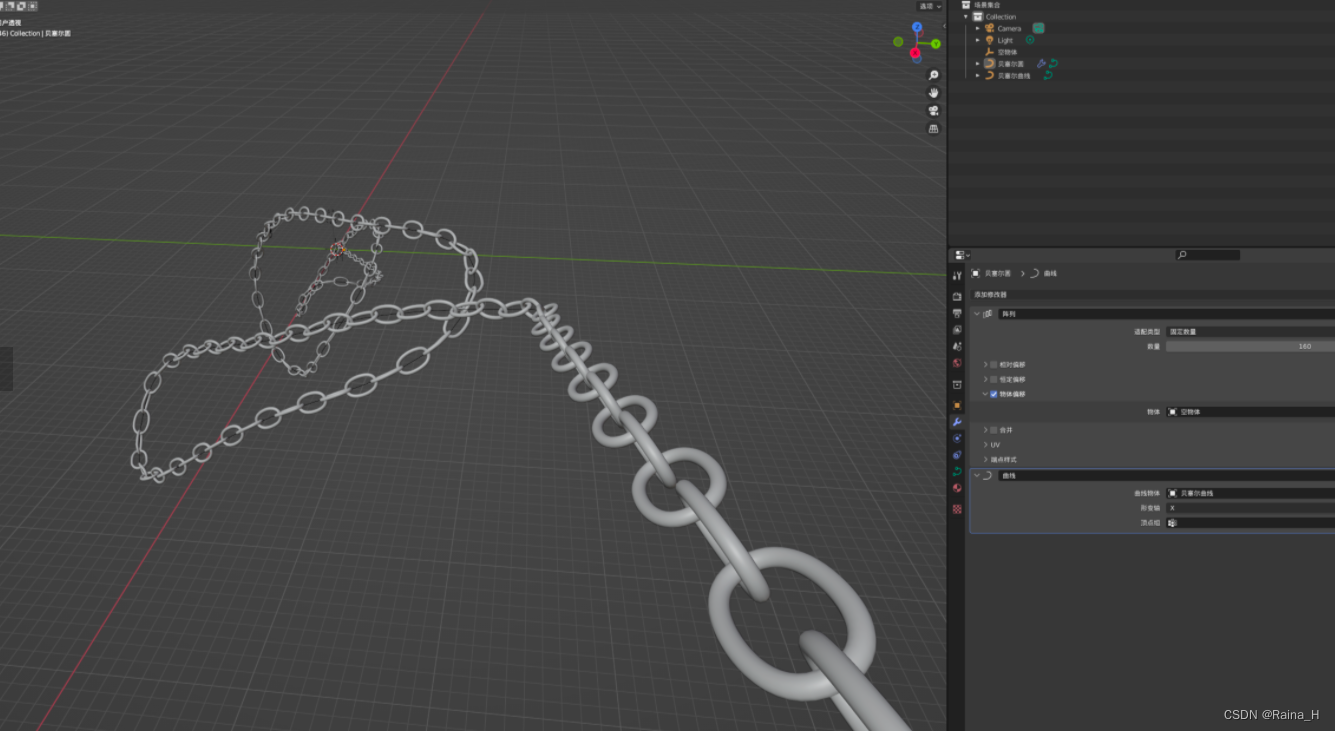
Task: Open the properties editor type dropdown
Action: point(961,255)
